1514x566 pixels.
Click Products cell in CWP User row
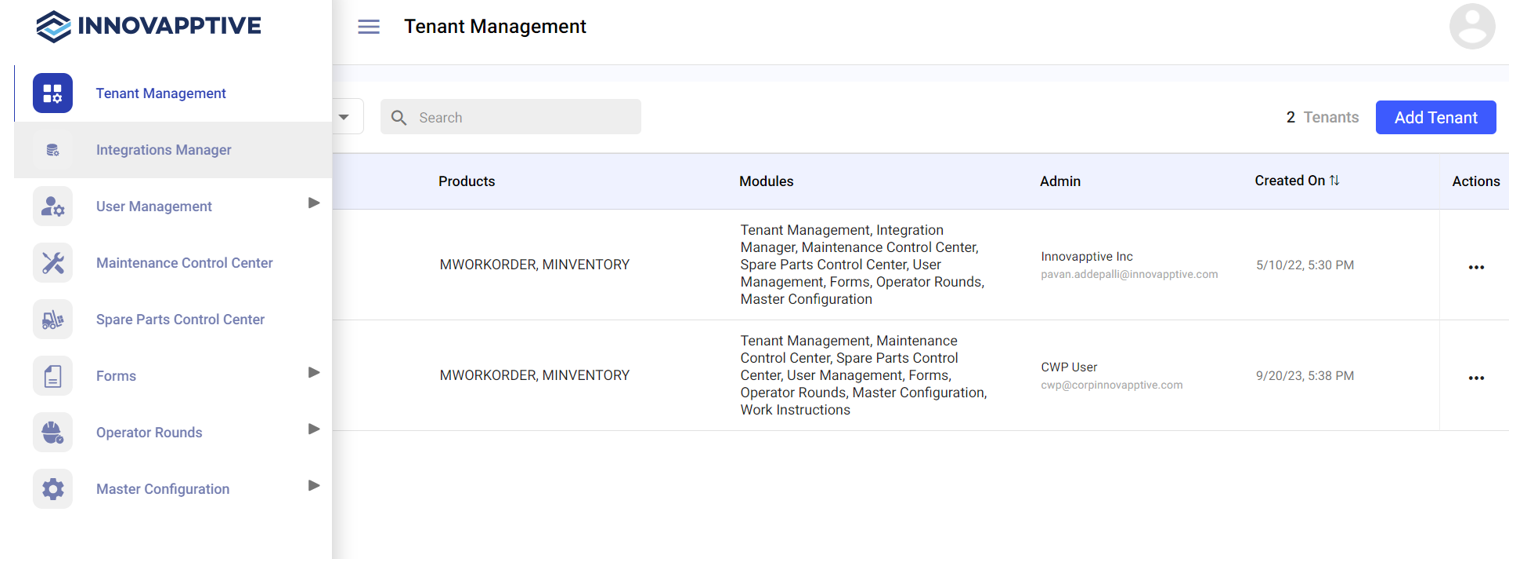535,375
